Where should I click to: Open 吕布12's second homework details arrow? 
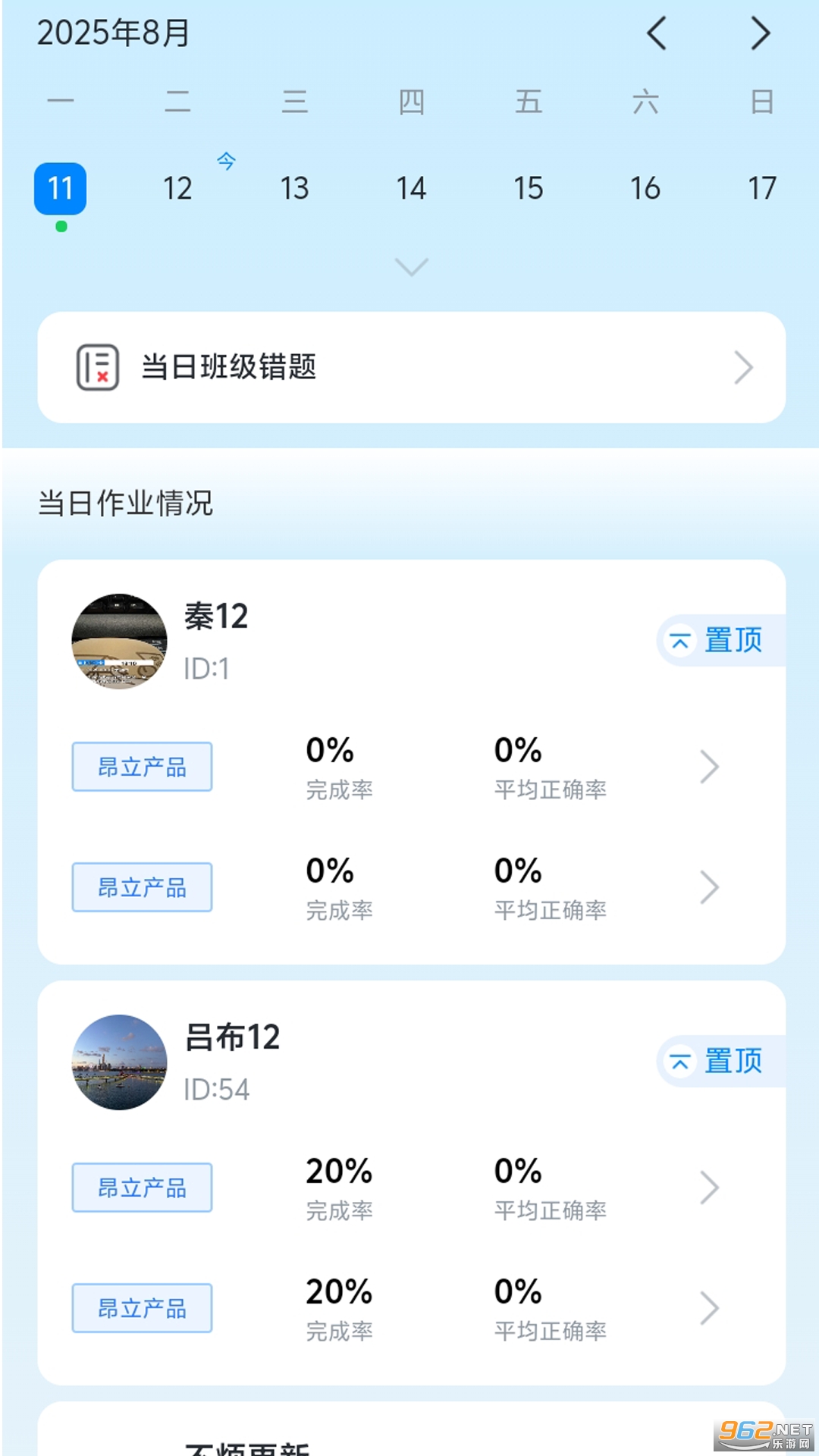point(709,1308)
